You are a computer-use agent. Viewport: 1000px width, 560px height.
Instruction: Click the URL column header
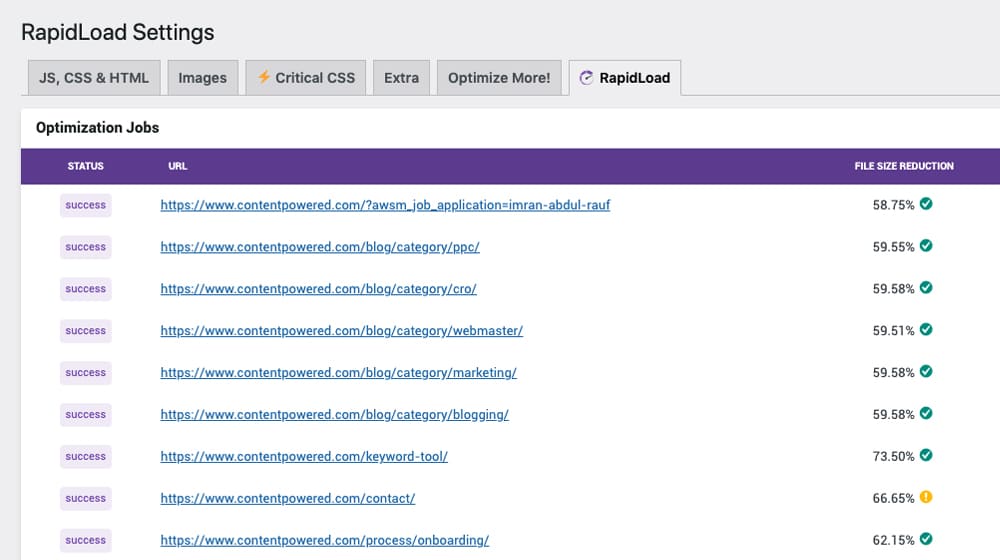click(177, 166)
